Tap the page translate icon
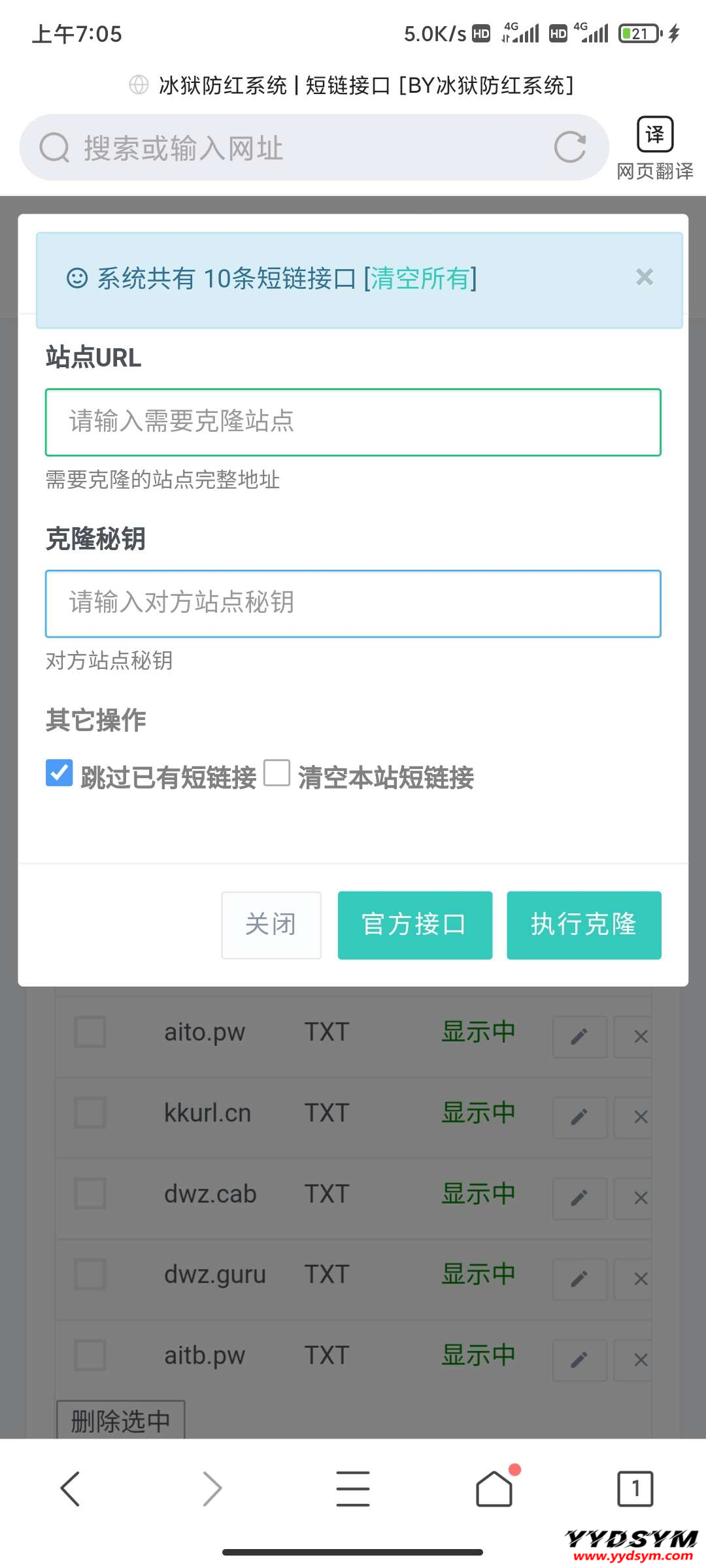The image size is (706, 1568). tap(654, 135)
